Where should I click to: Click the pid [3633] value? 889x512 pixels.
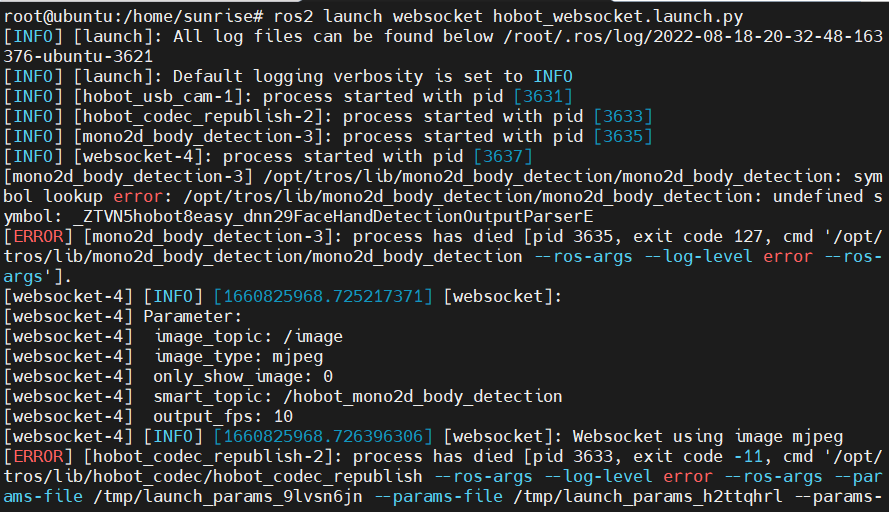(x=623, y=116)
